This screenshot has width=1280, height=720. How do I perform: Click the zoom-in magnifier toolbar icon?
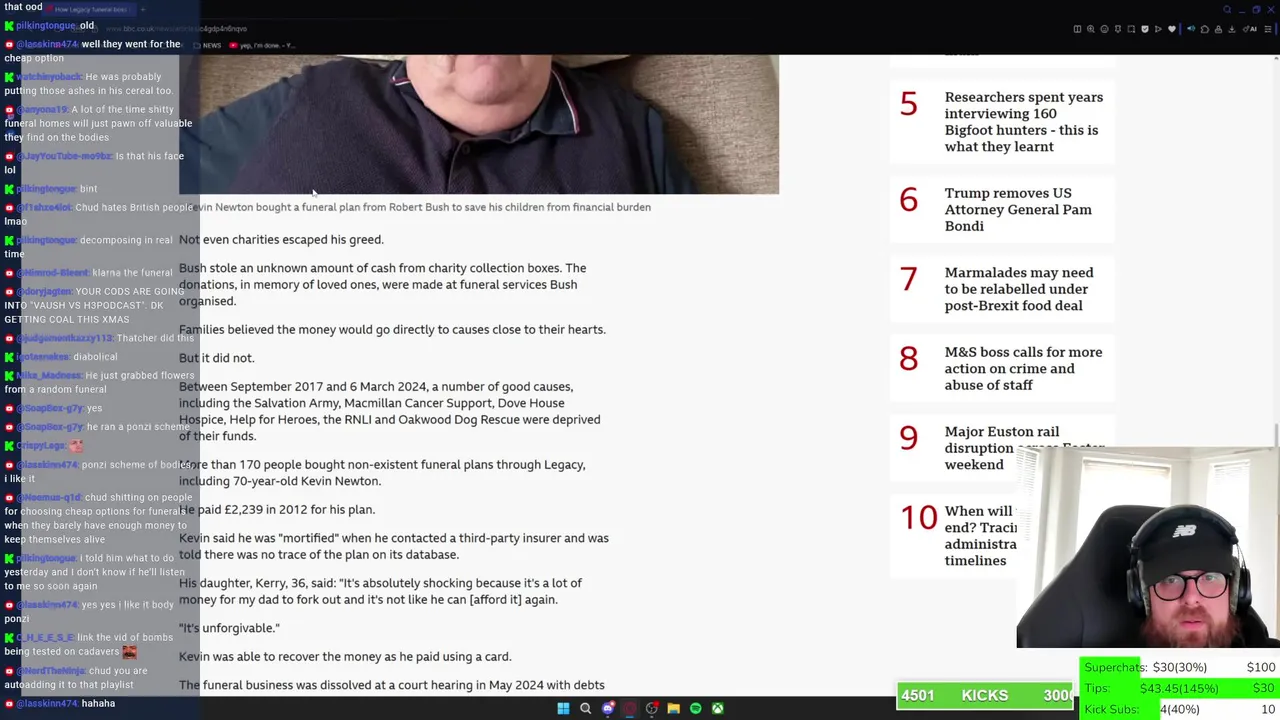click(1091, 29)
